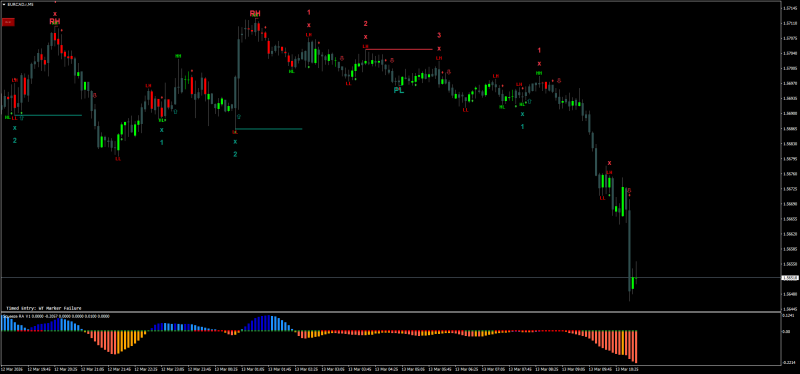Click the '13 Mar 03:45' time axis label

360,369
